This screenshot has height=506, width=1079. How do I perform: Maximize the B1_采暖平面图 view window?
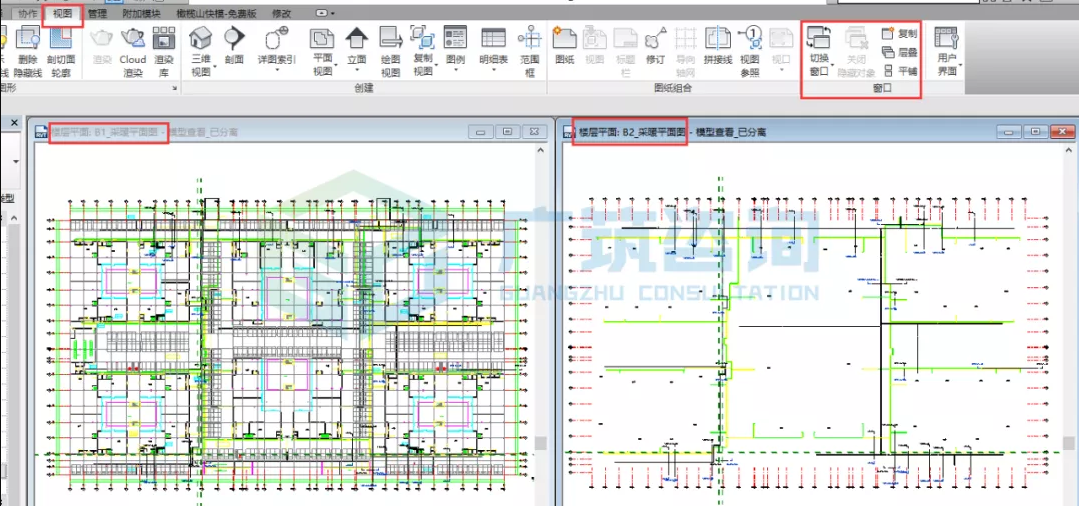[x=507, y=132]
